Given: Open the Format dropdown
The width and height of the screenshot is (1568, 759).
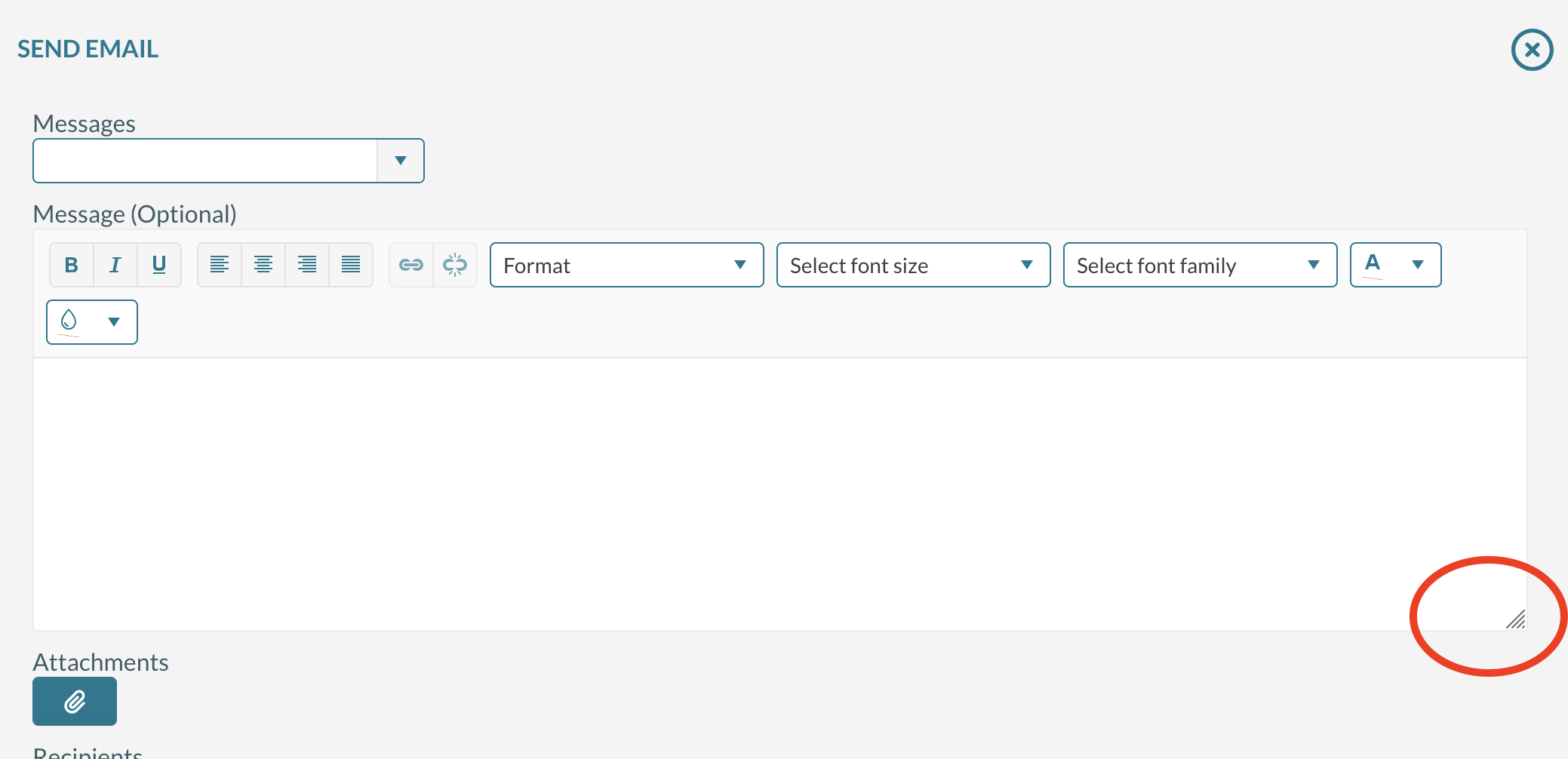Looking at the screenshot, I should point(626,265).
